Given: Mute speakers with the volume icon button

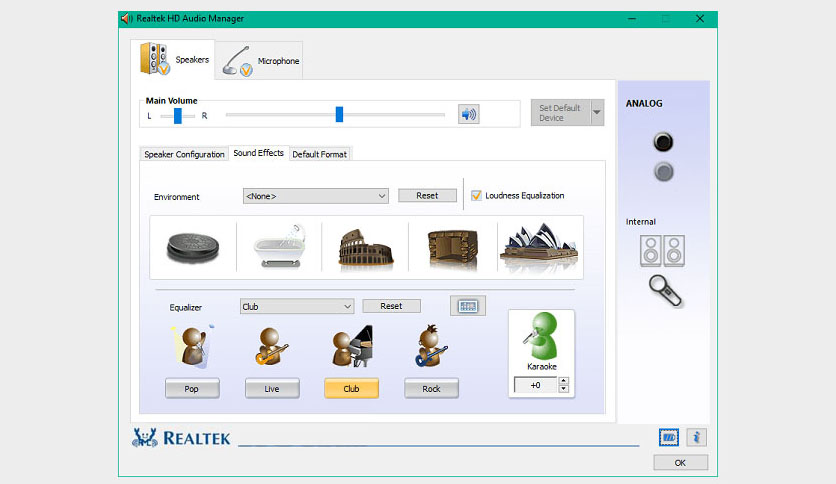Looking at the screenshot, I should 469,114.
